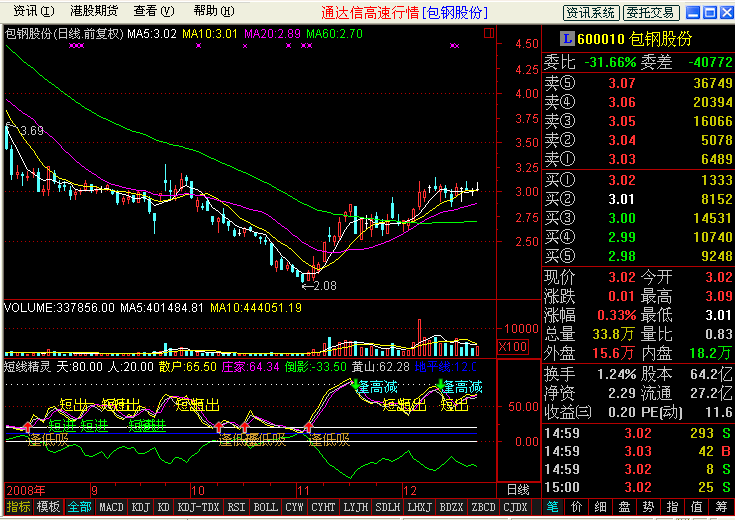
Task: Switch to the KDJ-TDX indicator
Action: pos(198,507)
